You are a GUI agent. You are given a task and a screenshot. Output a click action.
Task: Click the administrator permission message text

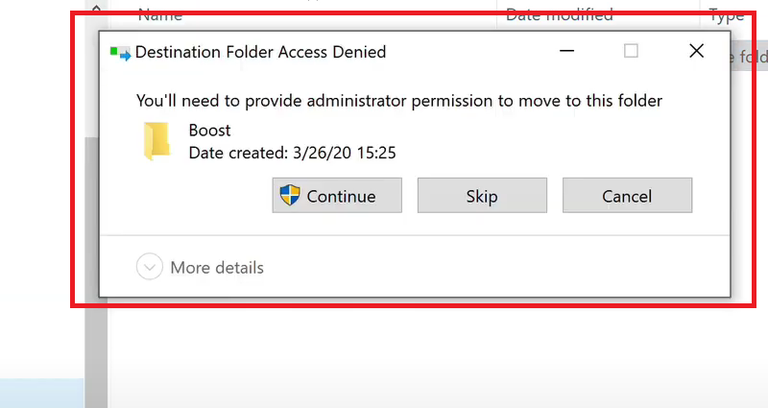click(399, 100)
